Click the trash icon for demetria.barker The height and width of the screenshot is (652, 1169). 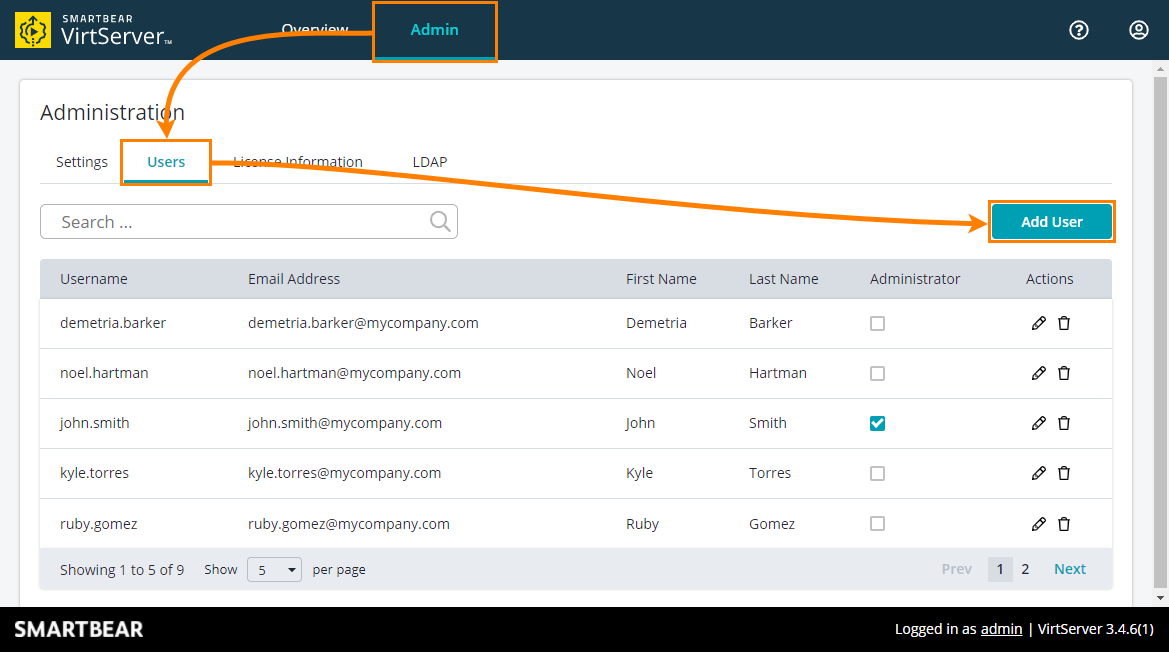pos(1063,323)
